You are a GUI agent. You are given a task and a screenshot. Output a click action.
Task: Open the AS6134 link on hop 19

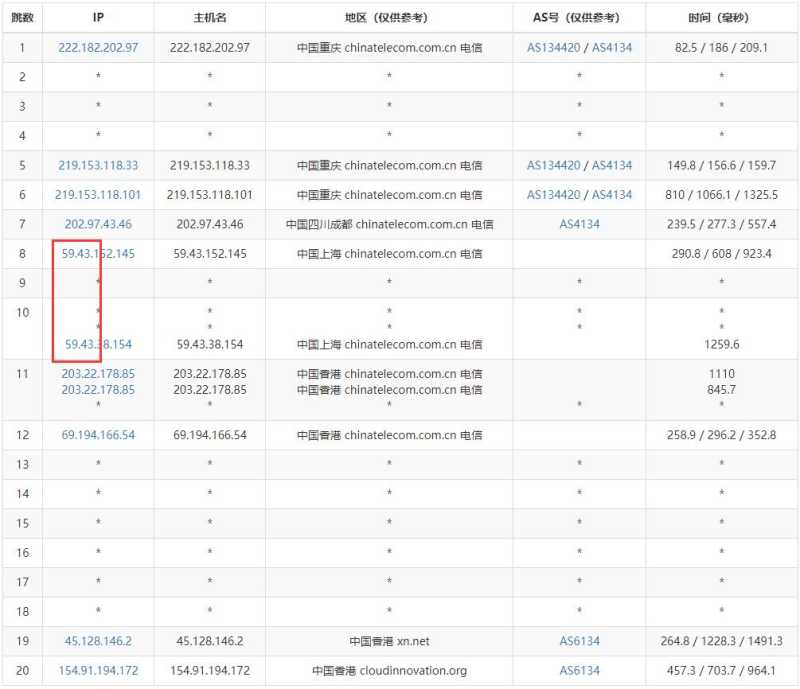(x=578, y=641)
